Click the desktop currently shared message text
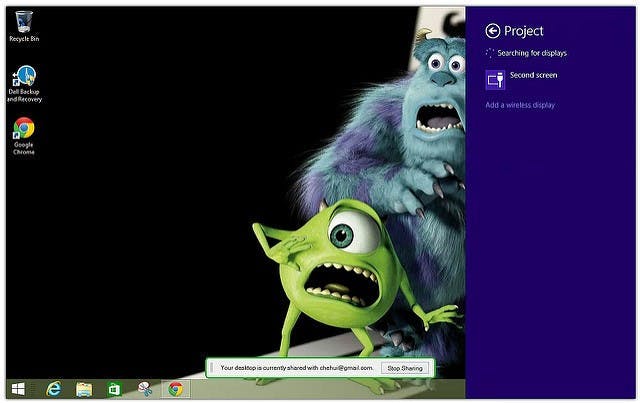640x403 pixels. point(297,368)
